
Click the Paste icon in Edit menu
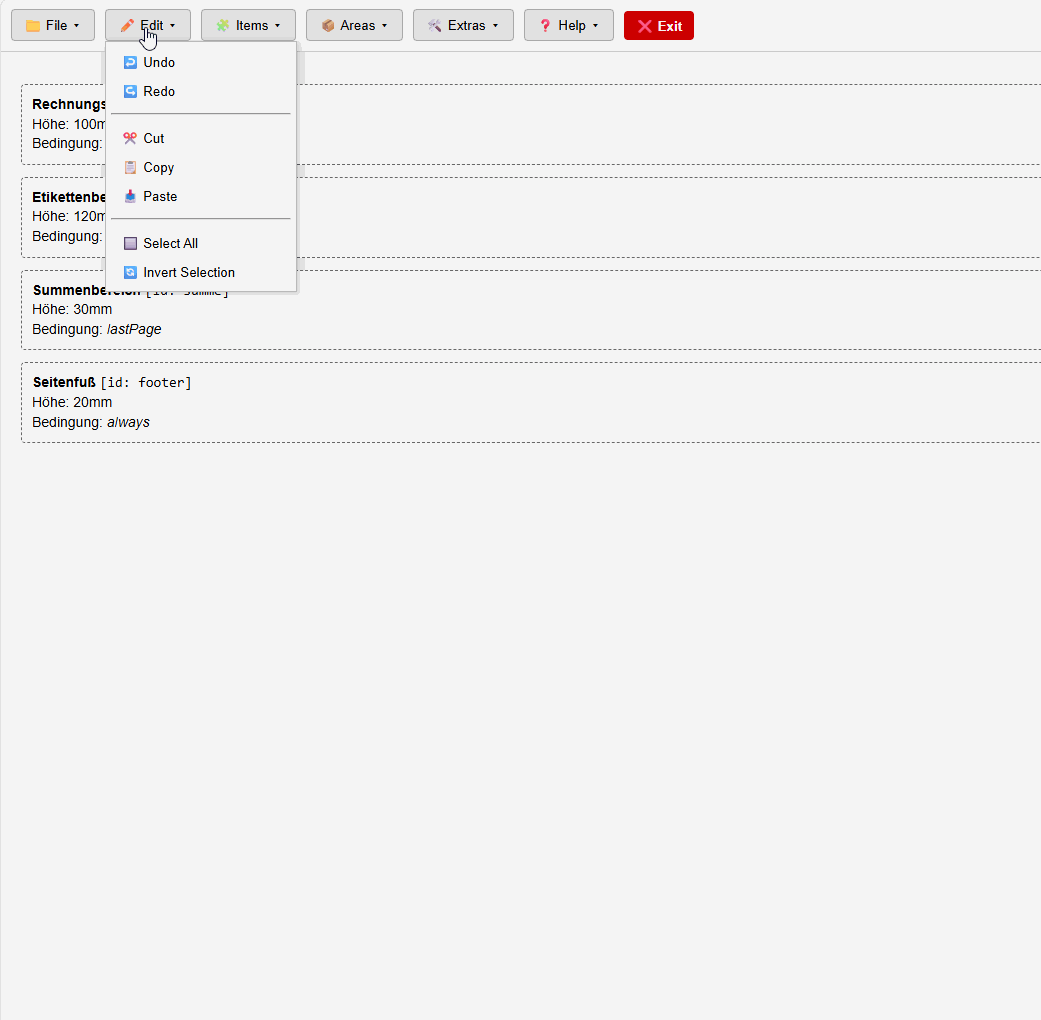tap(130, 197)
